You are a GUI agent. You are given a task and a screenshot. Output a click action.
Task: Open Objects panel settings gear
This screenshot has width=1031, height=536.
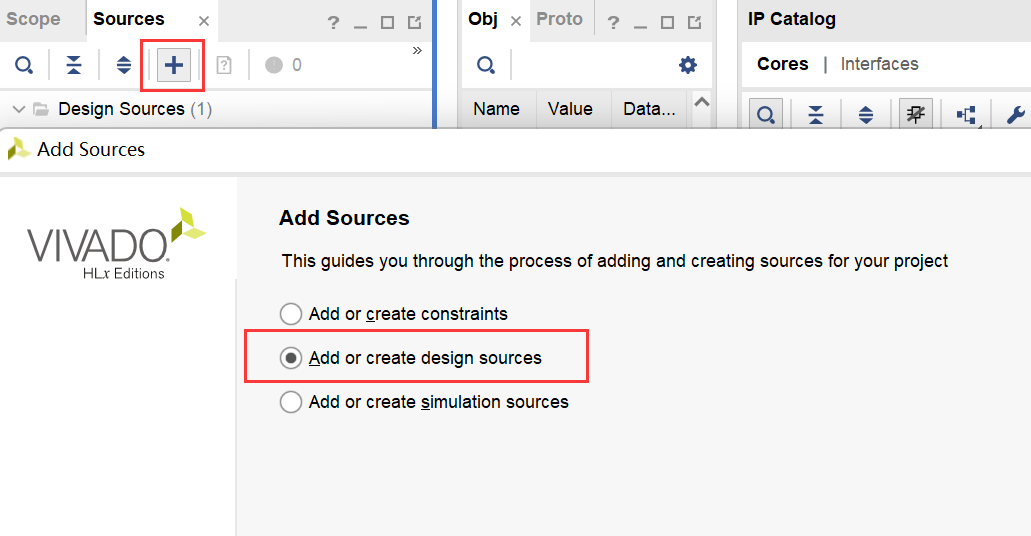click(688, 65)
